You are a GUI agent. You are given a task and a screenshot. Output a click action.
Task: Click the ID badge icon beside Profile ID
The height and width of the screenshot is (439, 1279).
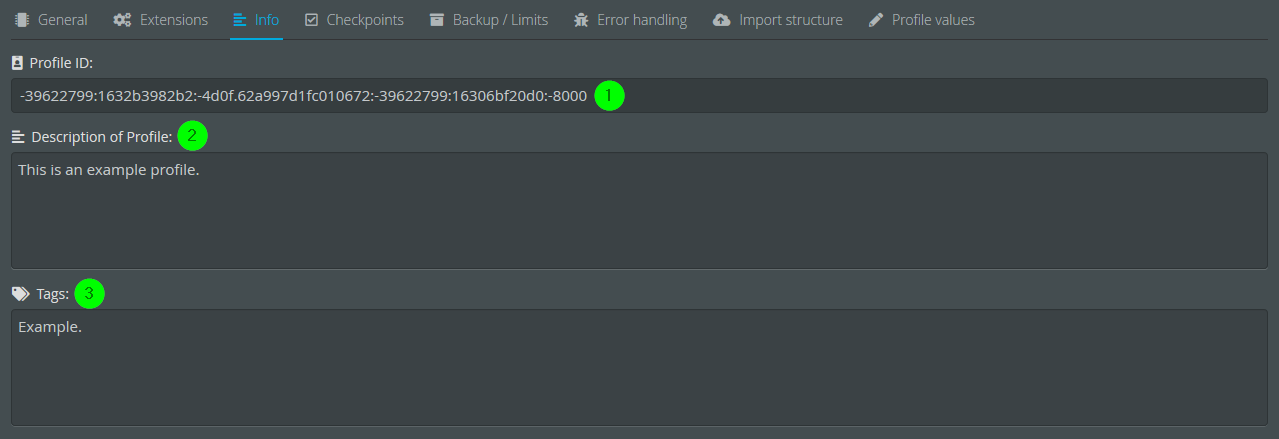(x=17, y=63)
